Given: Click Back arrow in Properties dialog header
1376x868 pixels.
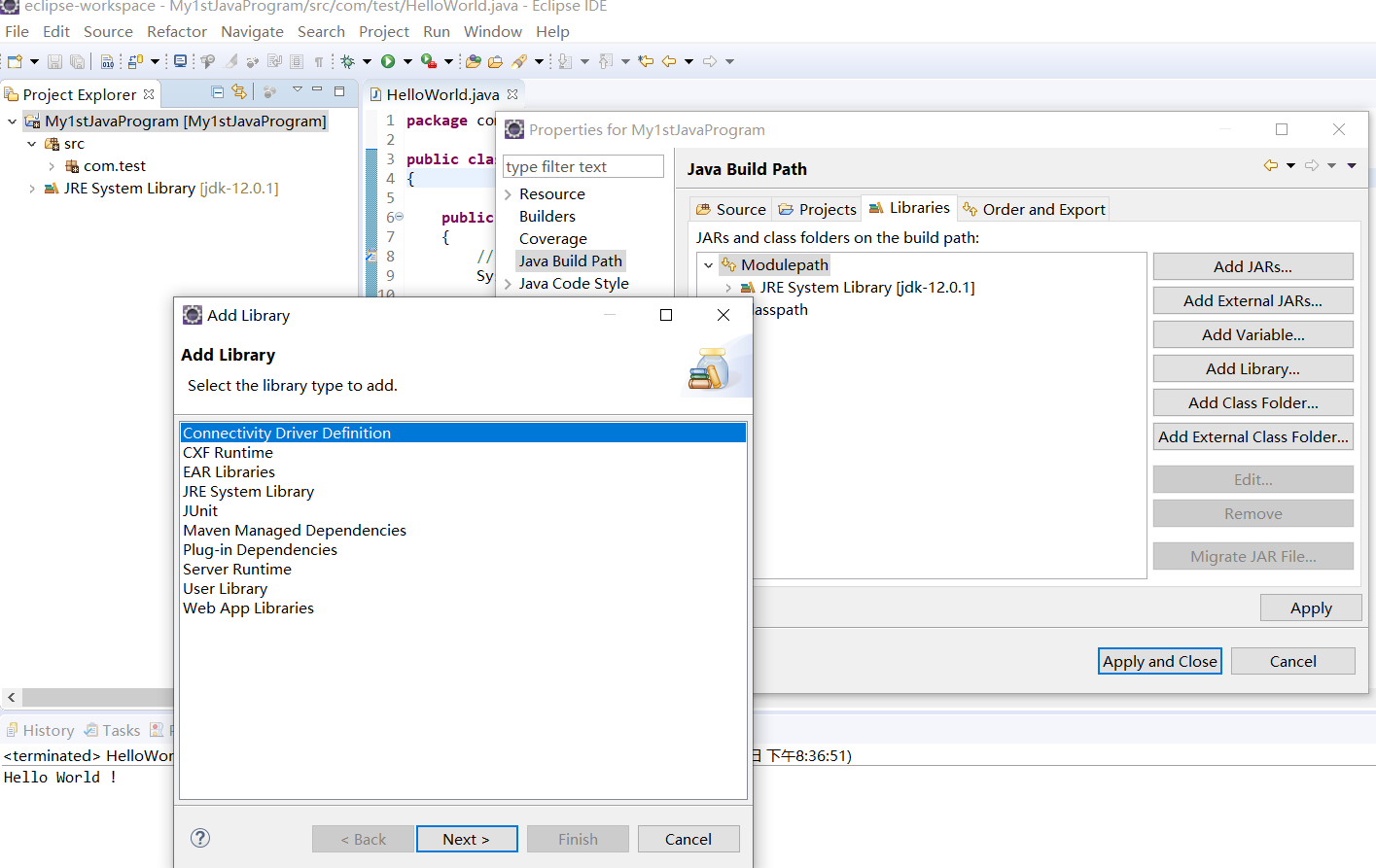Looking at the screenshot, I should coord(1270,165).
